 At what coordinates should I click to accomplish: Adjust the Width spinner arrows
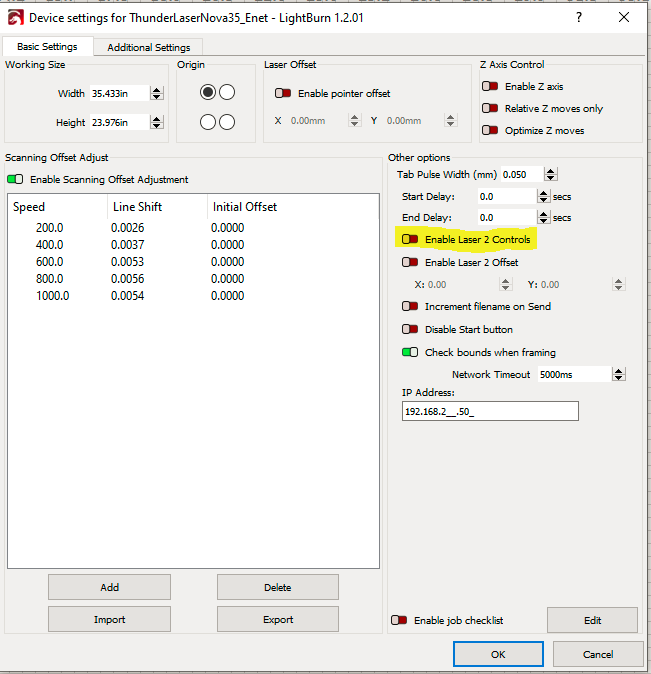coord(157,93)
